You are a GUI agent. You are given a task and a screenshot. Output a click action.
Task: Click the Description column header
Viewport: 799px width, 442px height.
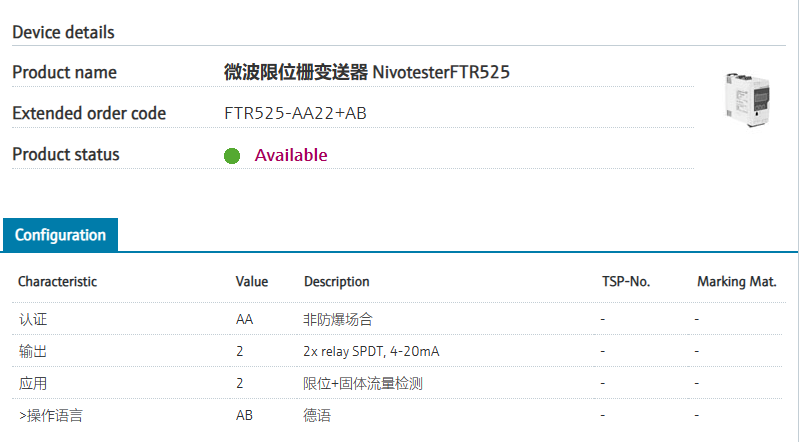pyautogui.click(x=337, y=282)
